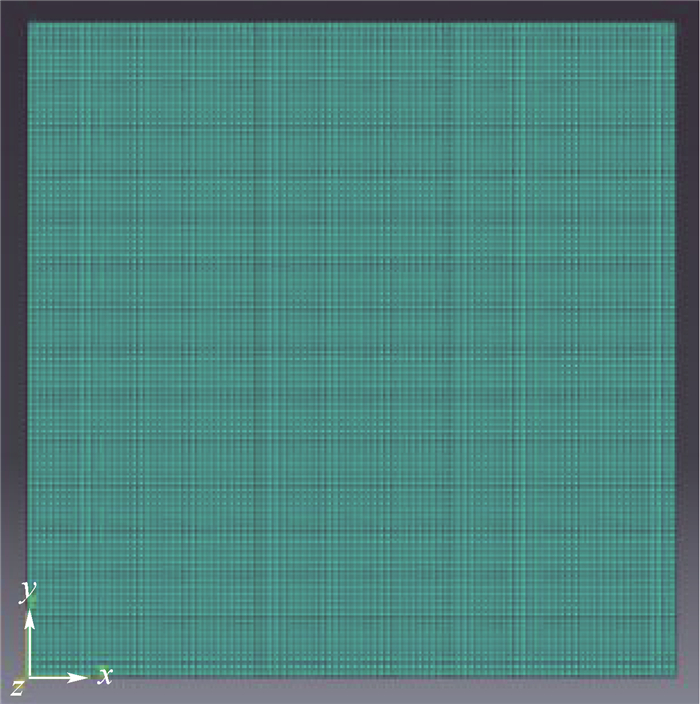Image resolution: width=700 pixels, height=704 pixels.
Task: Pick a mesh element in the upper-left quadrant
Action: 180,180
